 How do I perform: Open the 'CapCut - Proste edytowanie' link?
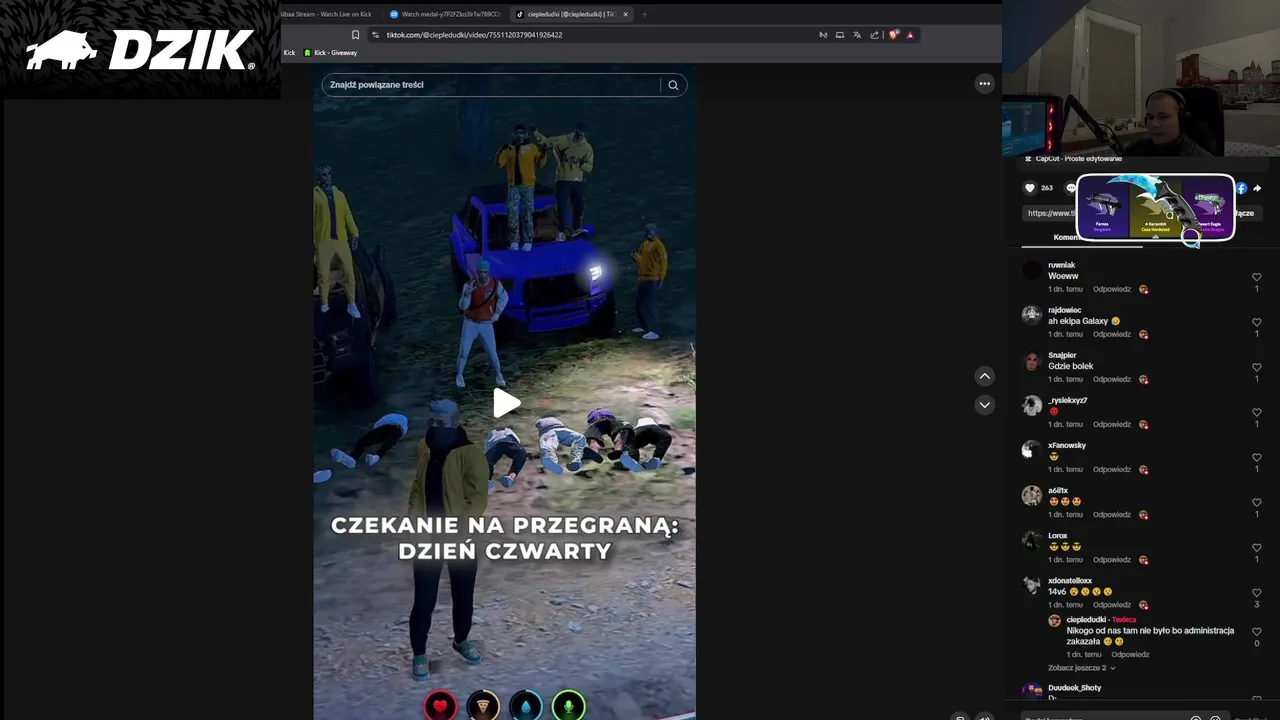coord(1073,159)
